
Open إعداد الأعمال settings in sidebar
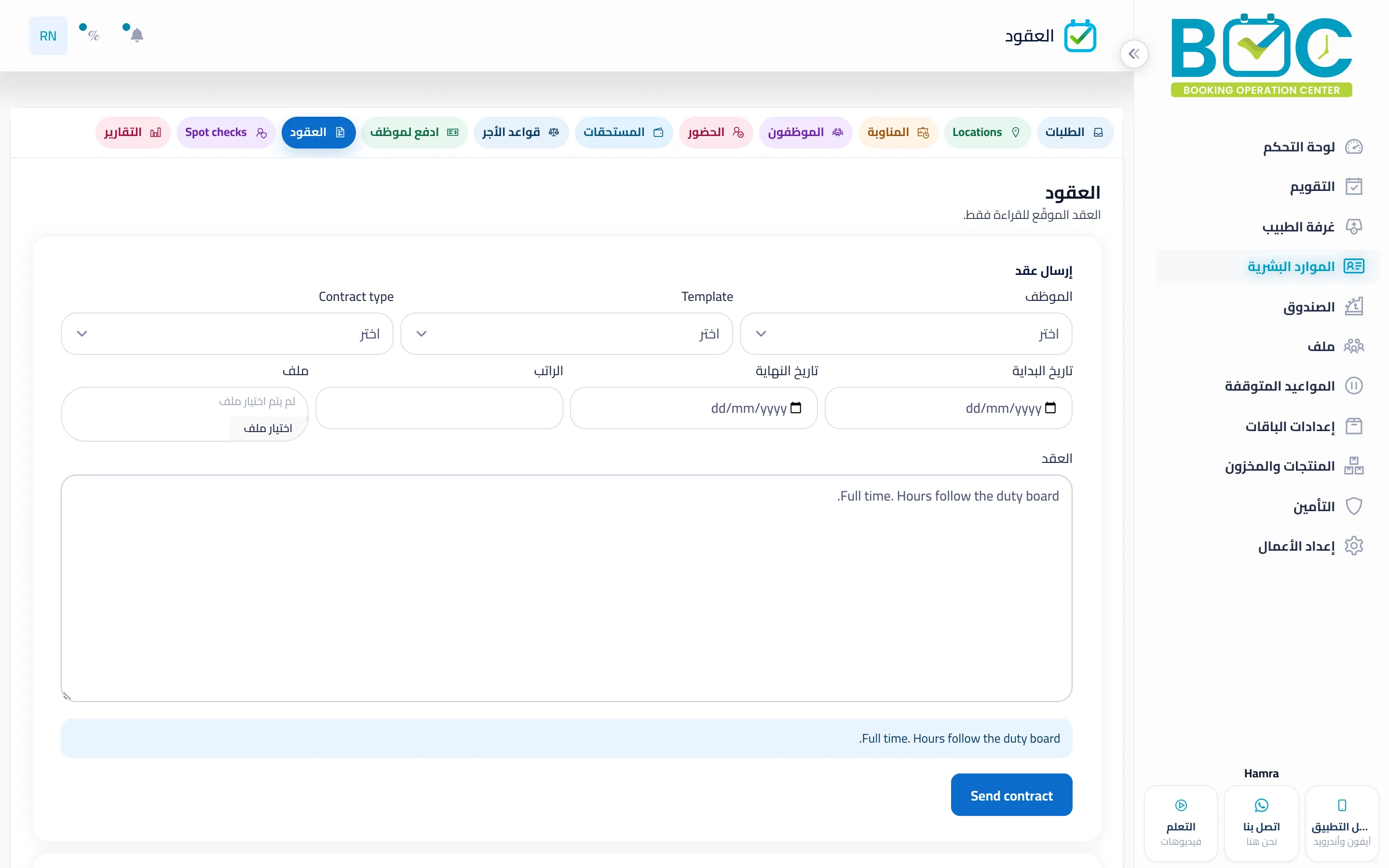pos(1267,545)
